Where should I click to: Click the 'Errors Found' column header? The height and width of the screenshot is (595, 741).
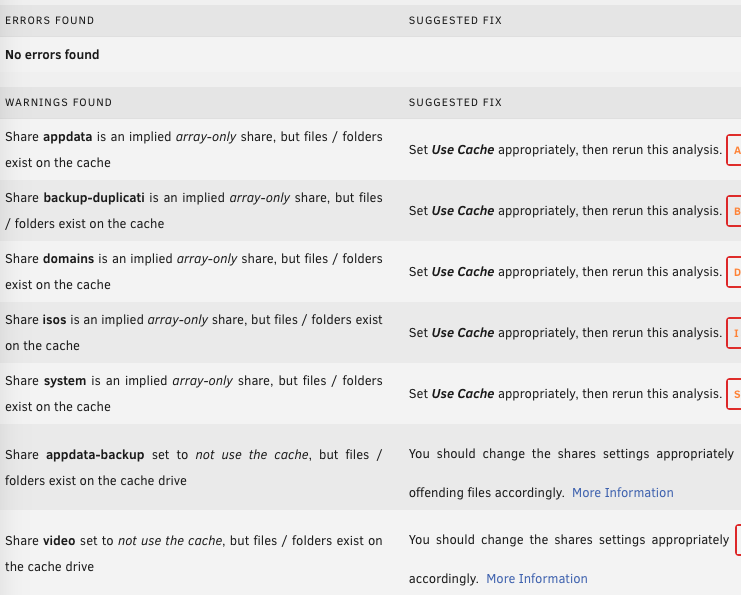click(x=50, y=20)
